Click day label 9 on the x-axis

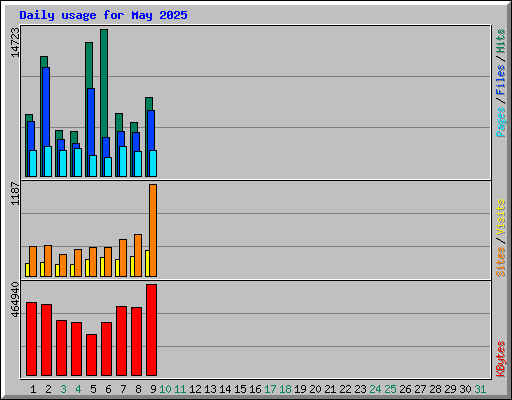click(153, 389)
